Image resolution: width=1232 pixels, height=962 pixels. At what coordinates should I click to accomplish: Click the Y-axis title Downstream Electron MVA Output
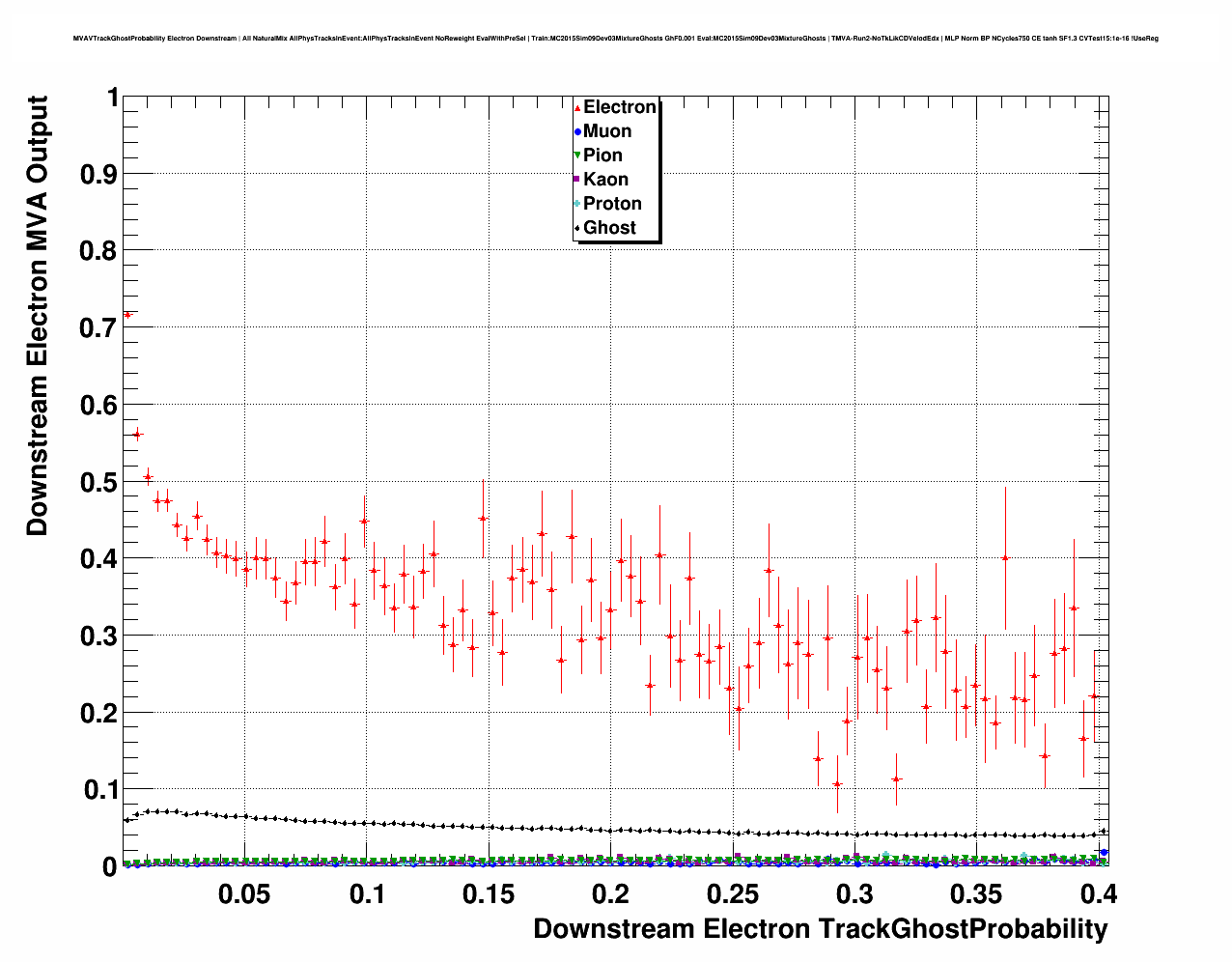click(x=37, y=316)
